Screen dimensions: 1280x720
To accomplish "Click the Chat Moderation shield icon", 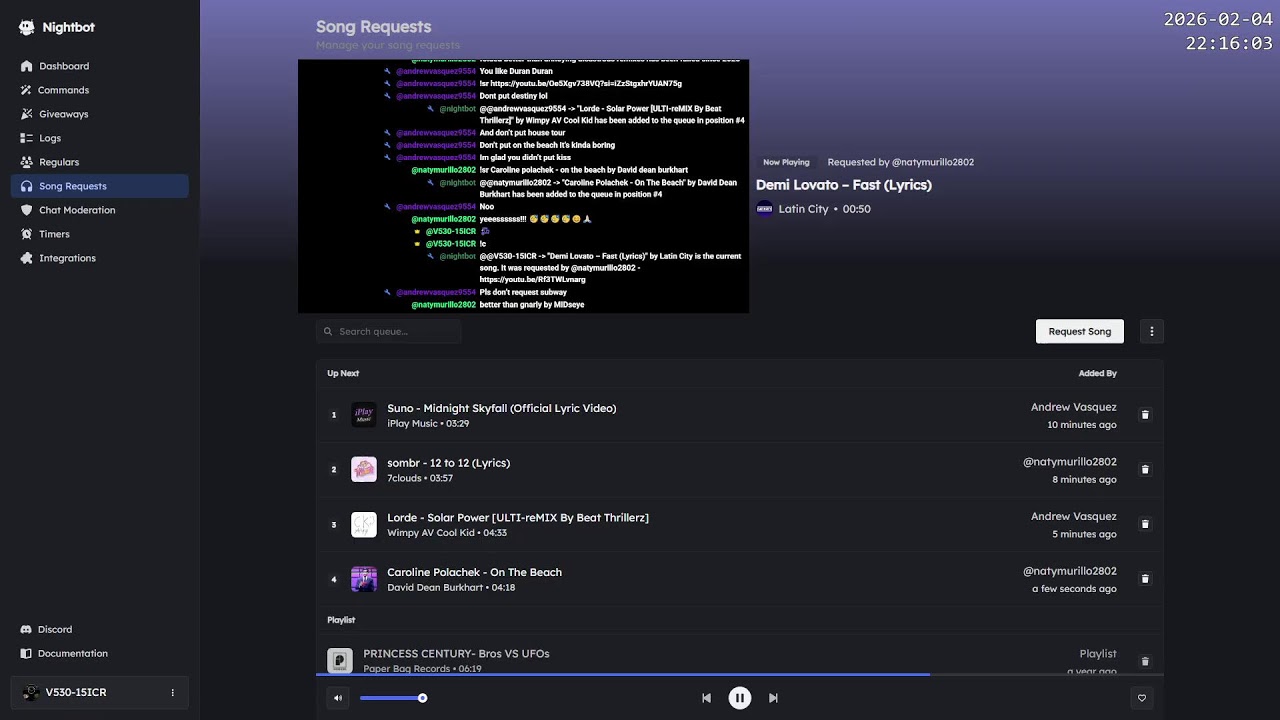I will [27, 210].
